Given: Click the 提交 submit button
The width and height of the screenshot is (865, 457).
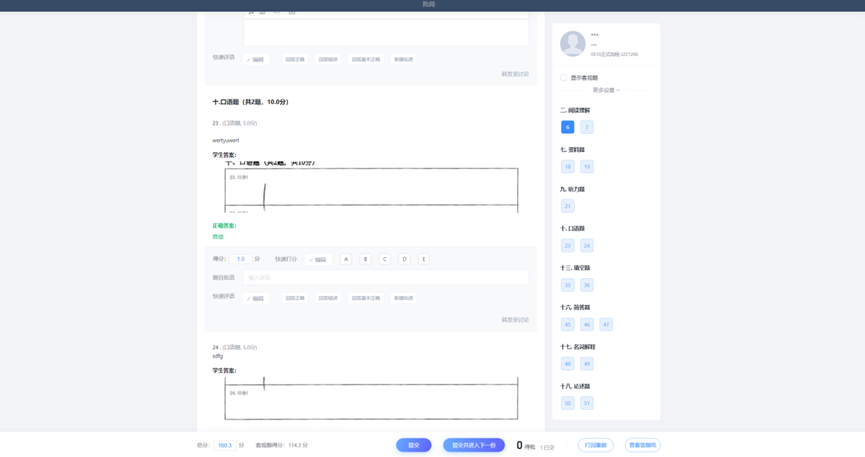Looking at the screenshot, I should (413, 445).
